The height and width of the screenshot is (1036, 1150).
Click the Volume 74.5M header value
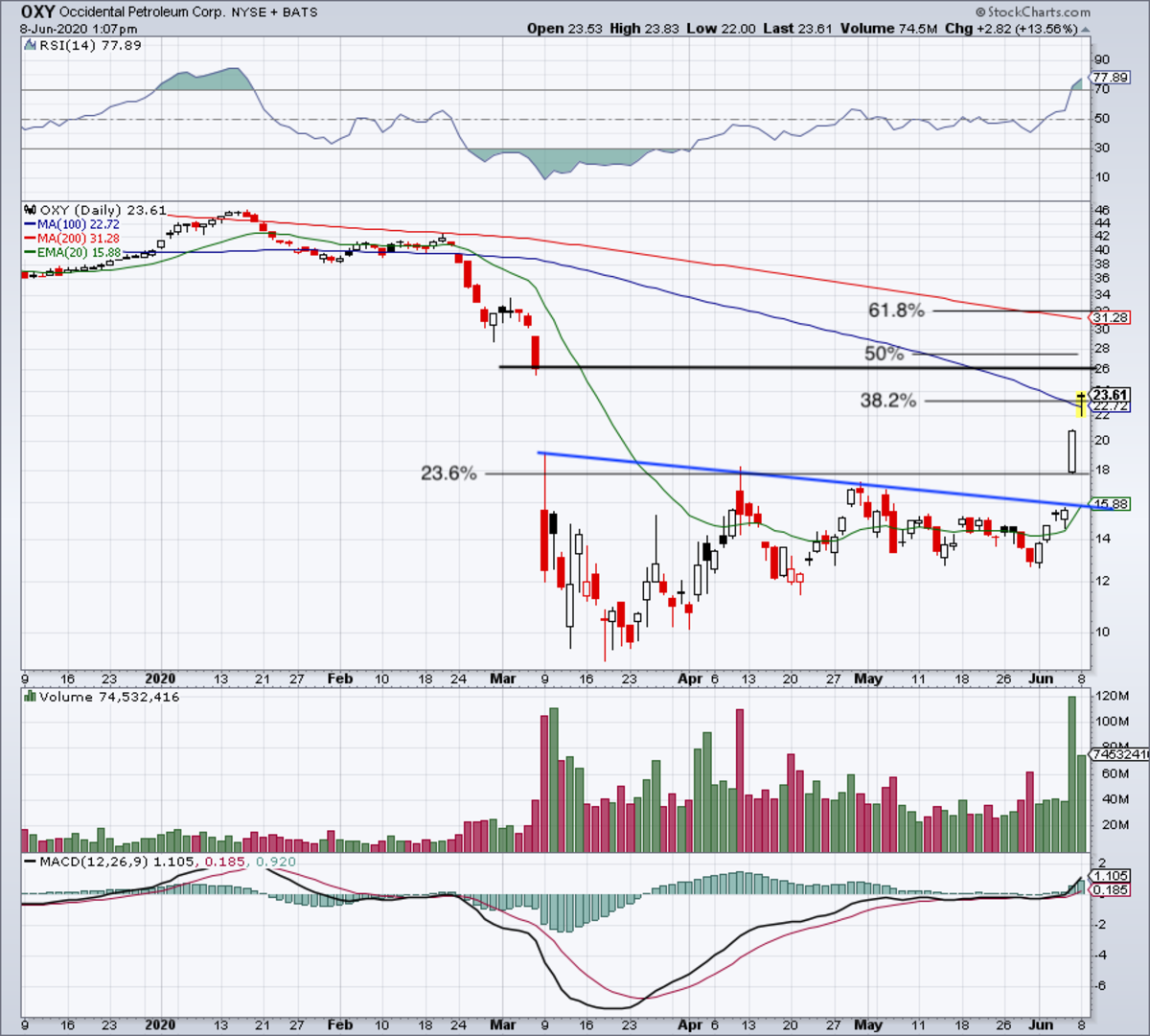888,29
